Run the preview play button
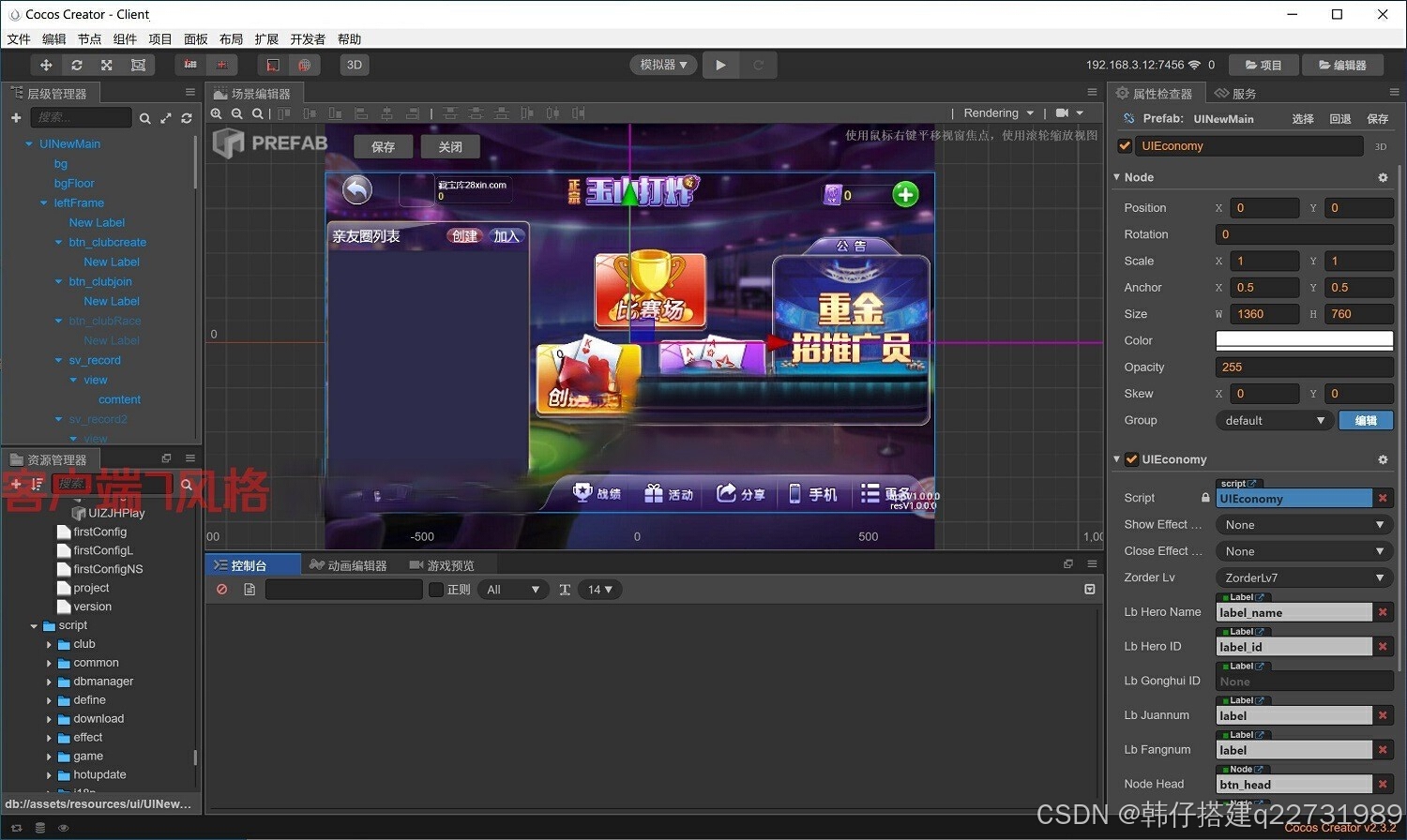This screenshot has width=1407, height=840. [720, 65]
